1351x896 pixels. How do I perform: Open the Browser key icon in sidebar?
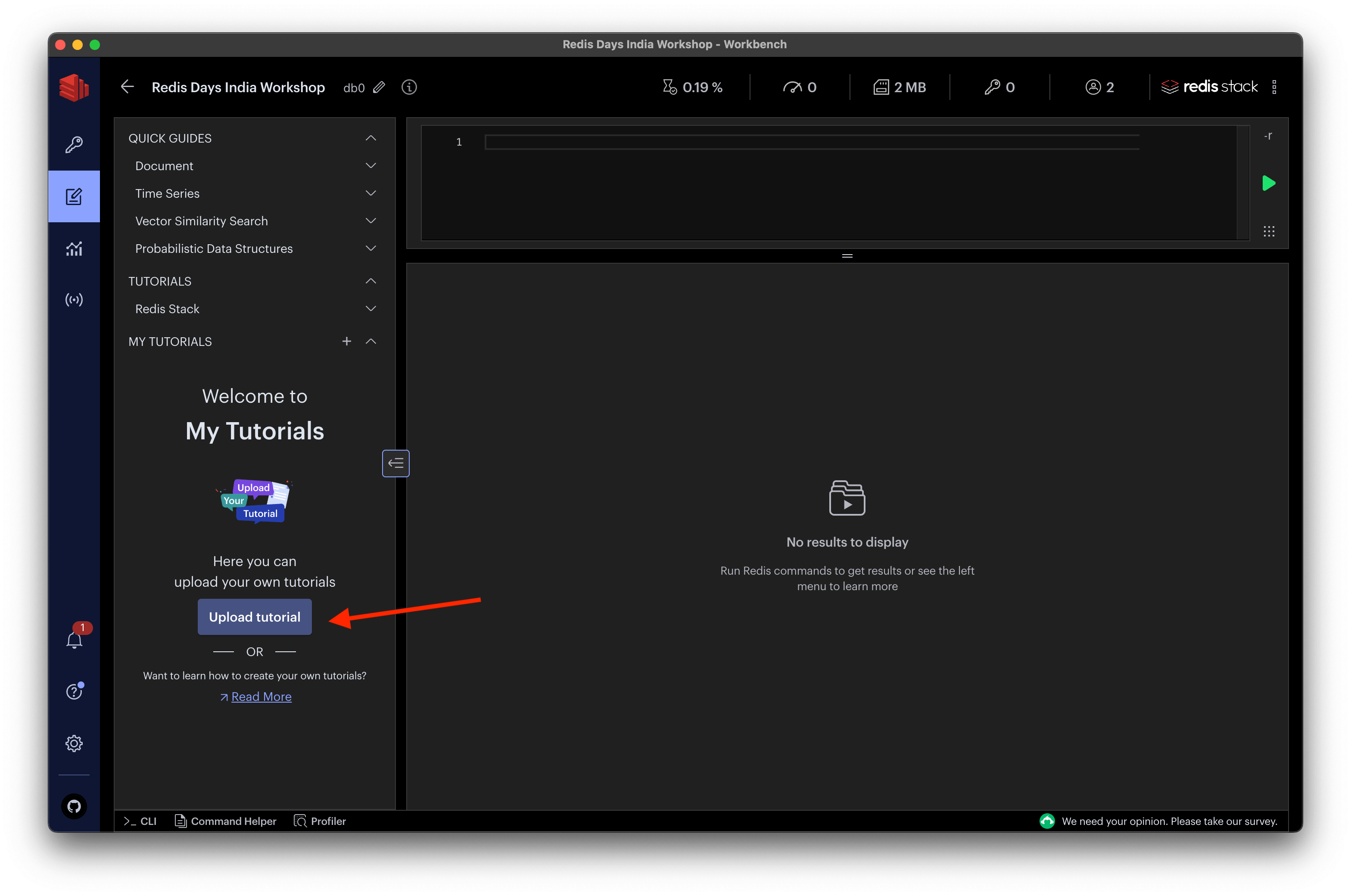click(74, 144)
